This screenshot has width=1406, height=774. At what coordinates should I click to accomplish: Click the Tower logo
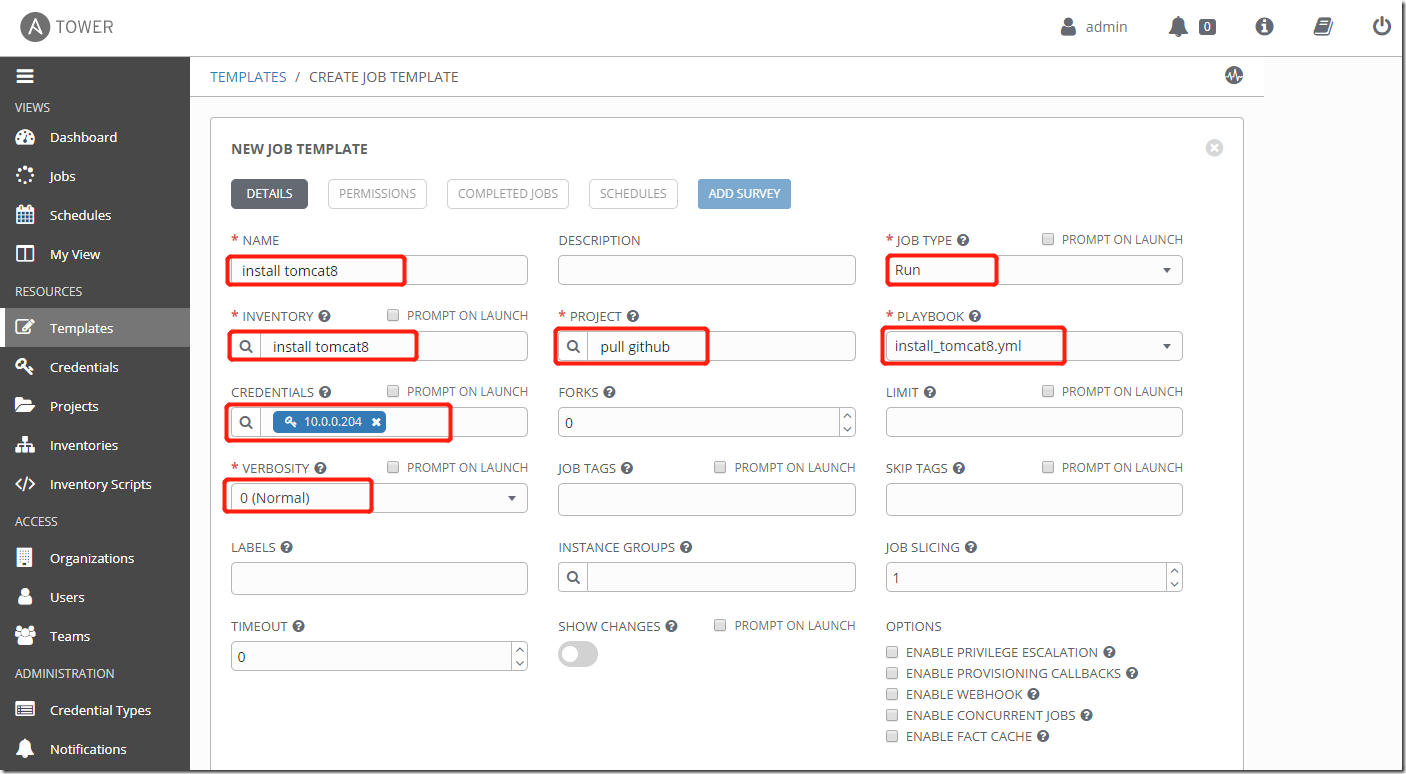pos(67,27)
